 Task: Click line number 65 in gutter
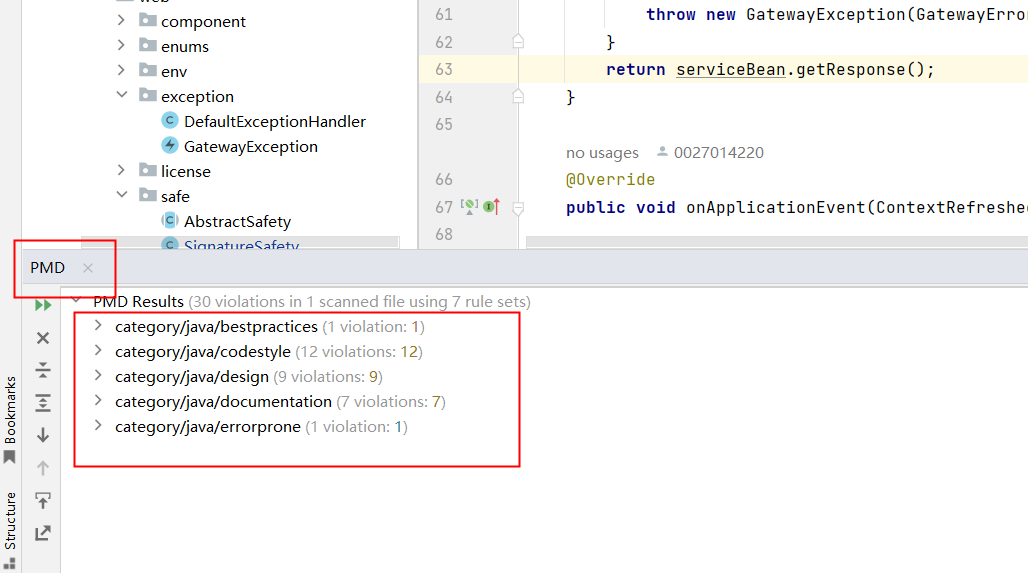coord(444,124)
